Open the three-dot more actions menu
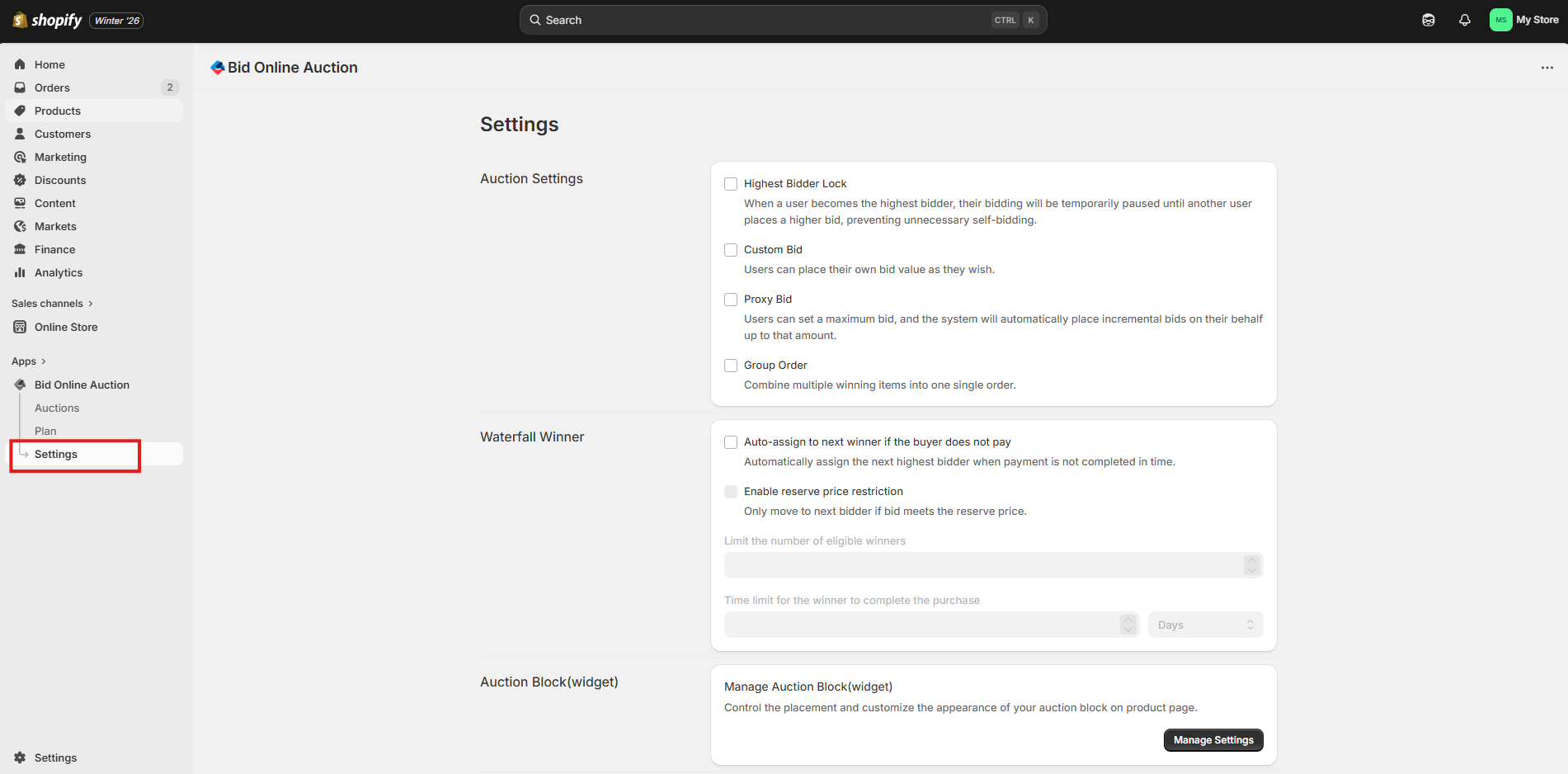The width and height of the screenshot is (1568, 774). click(1547, 68)
